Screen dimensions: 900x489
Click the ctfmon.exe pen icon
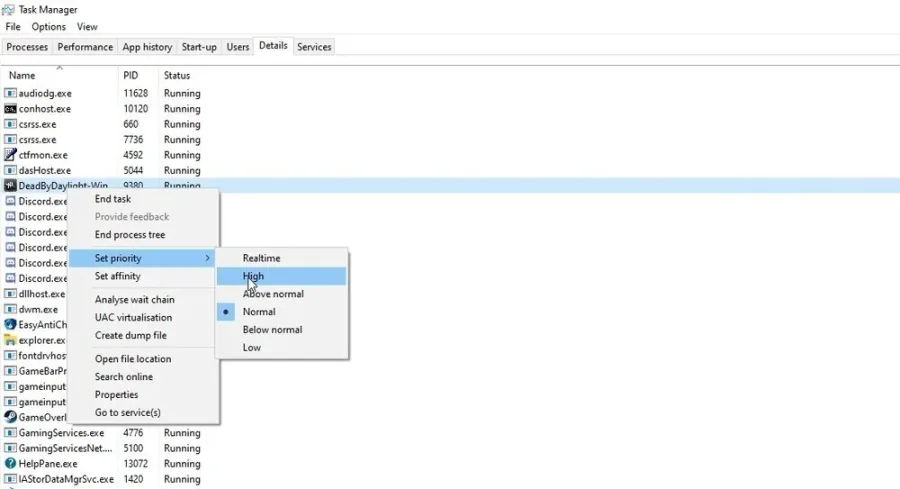(x=10, y=155)
